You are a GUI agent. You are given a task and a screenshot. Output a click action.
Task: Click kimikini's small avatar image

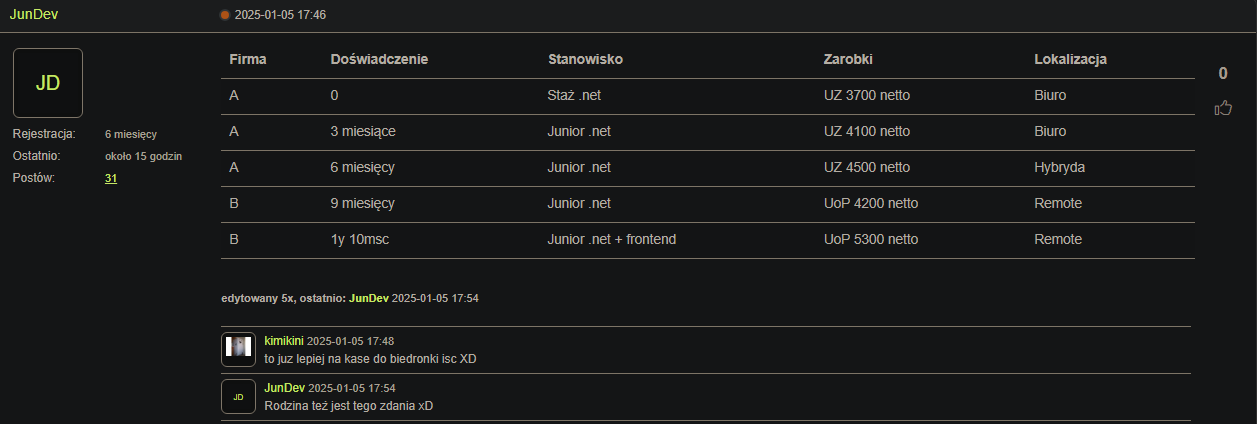(238, 346)
